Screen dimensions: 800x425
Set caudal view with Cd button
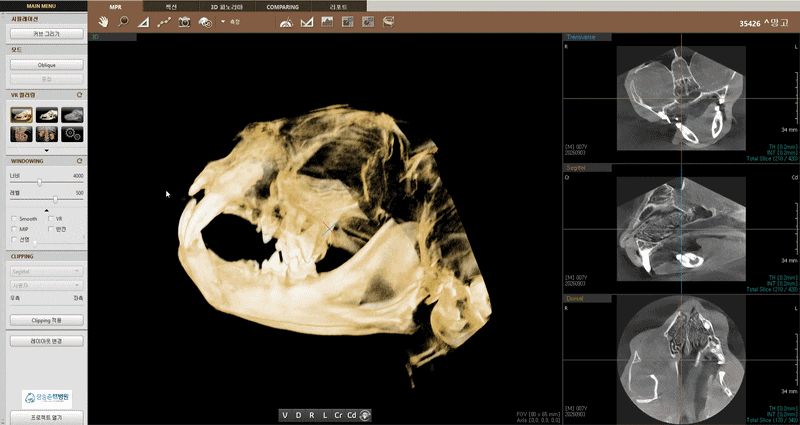tap(352, 415)
